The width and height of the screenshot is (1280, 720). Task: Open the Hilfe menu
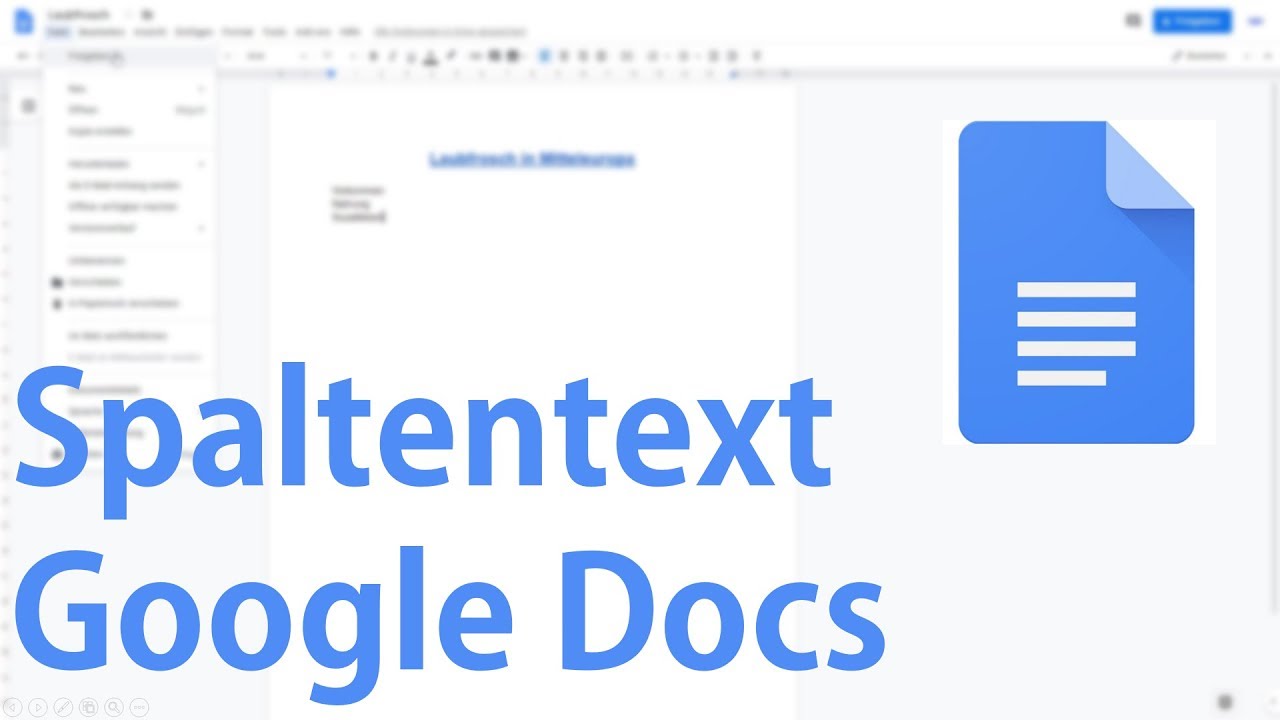(x=350, y=32)
